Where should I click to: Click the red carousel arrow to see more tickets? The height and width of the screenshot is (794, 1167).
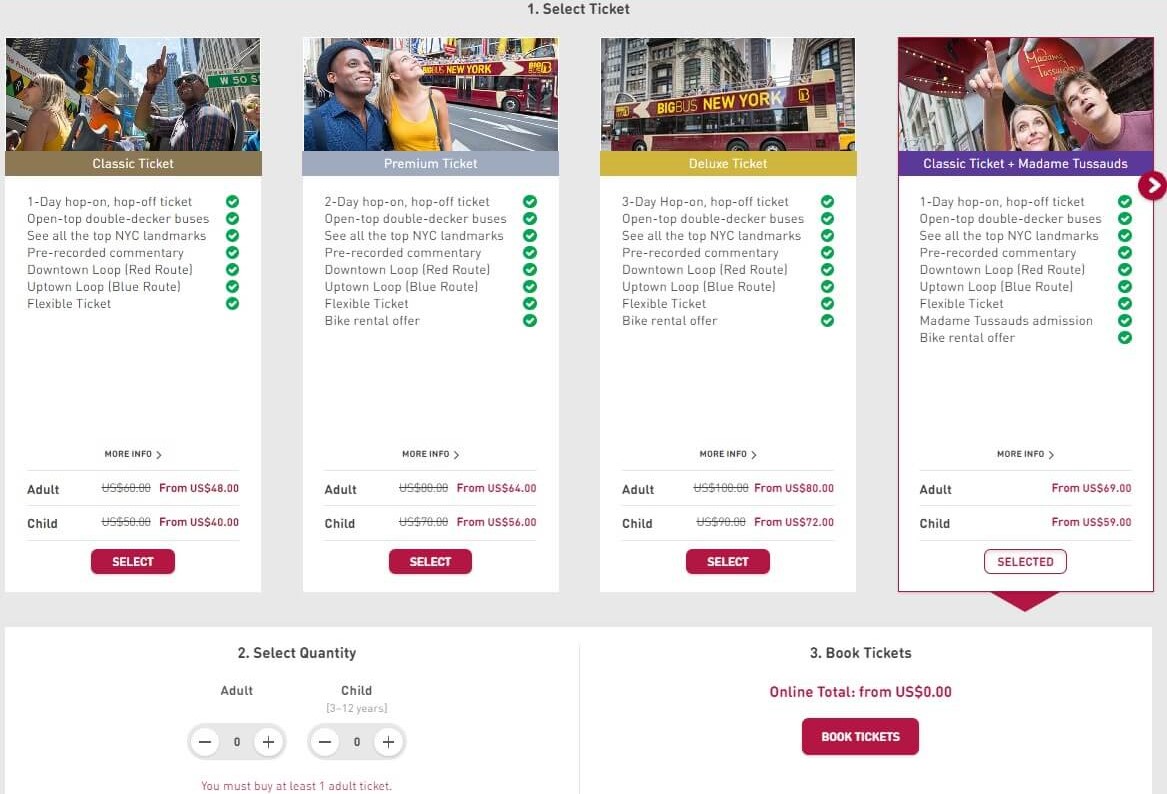pyautogui.click(x=1152, y=186)
